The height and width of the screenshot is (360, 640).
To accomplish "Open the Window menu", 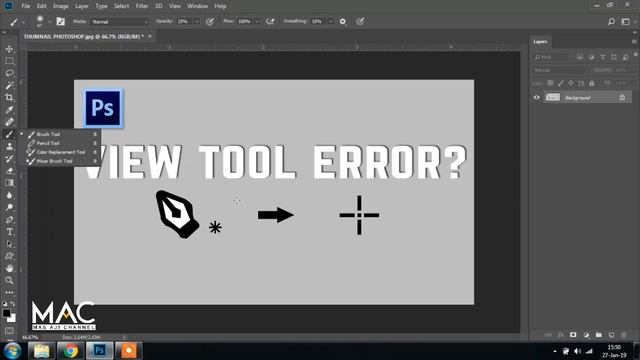I will coord(198,6).
